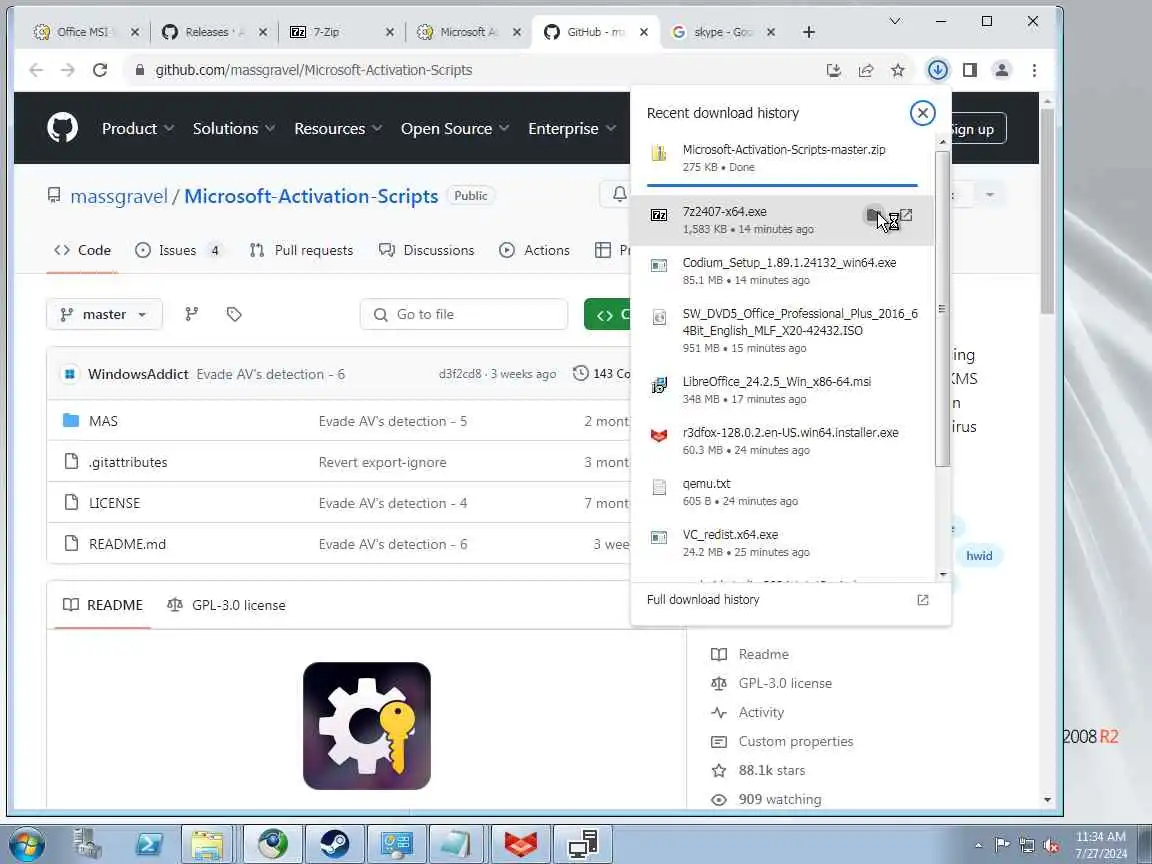
Task: Open the .gitattributes file
Action: (128, 462)
